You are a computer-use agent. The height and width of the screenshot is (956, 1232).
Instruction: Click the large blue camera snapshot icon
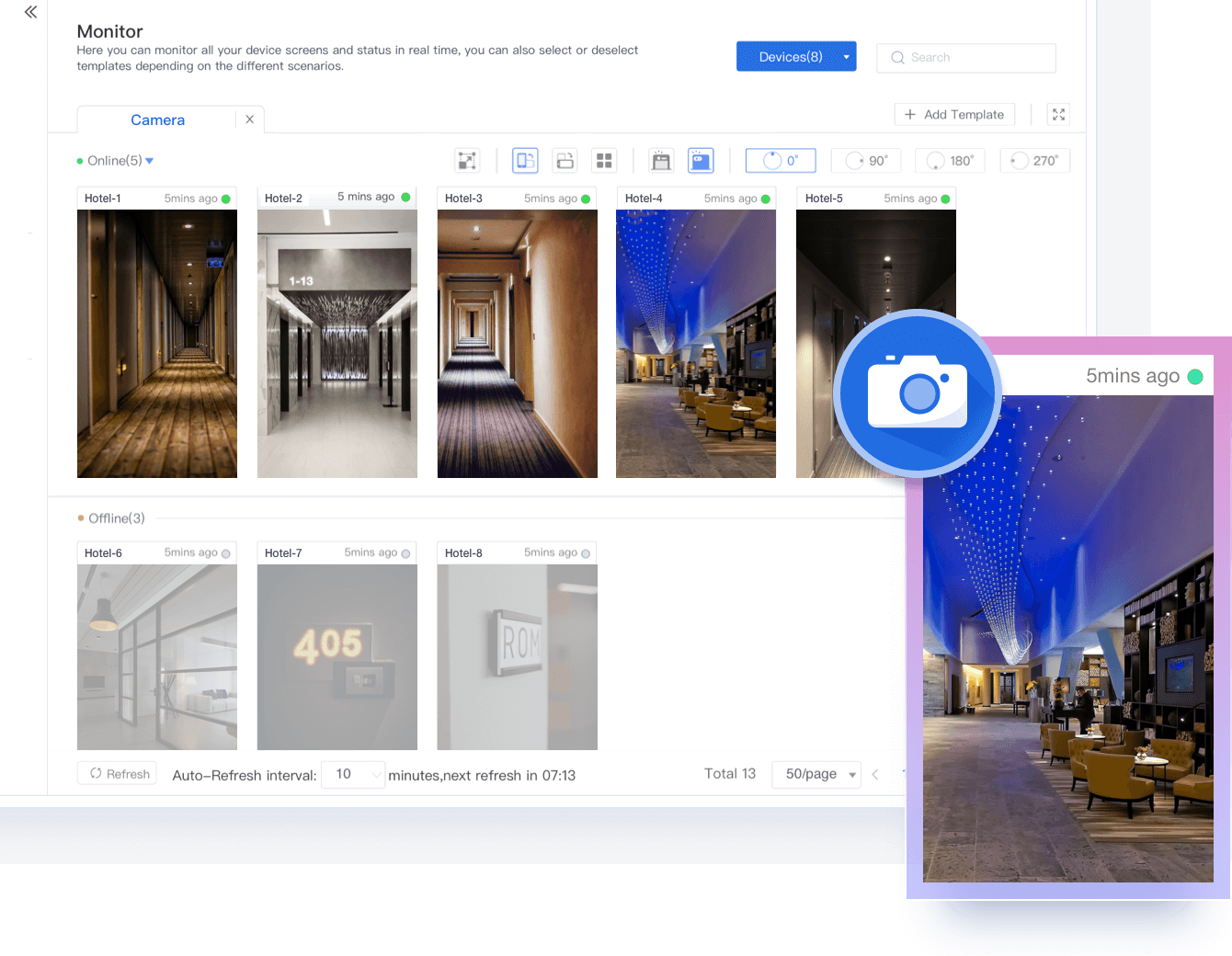(x=917, y=393)
